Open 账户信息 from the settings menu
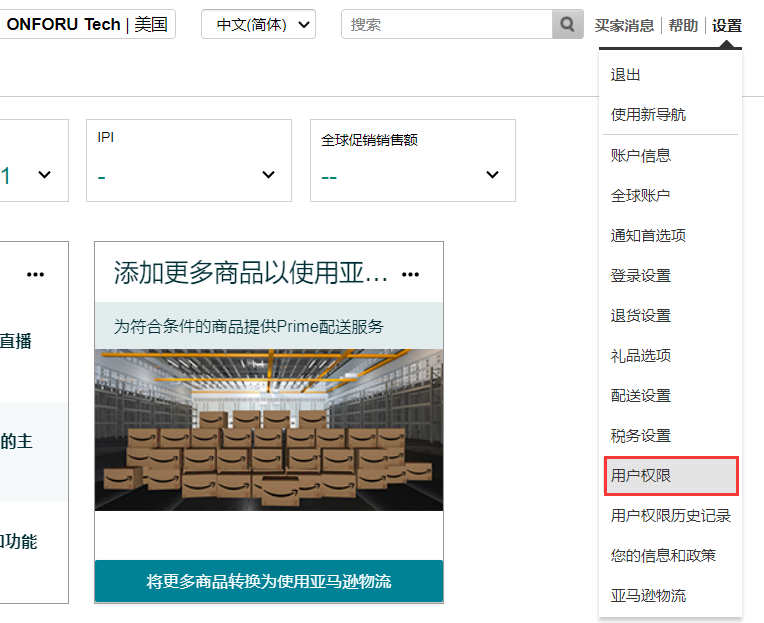The width and height of the screenshot is (764, 623). tap(641, 156)
